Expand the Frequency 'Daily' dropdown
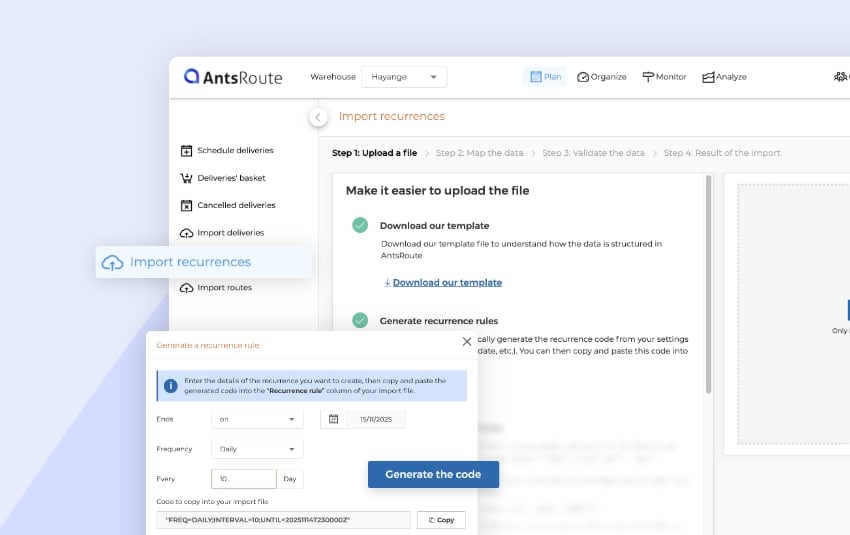The height and width of the screenshot is (535, 850). coord(257,449)
